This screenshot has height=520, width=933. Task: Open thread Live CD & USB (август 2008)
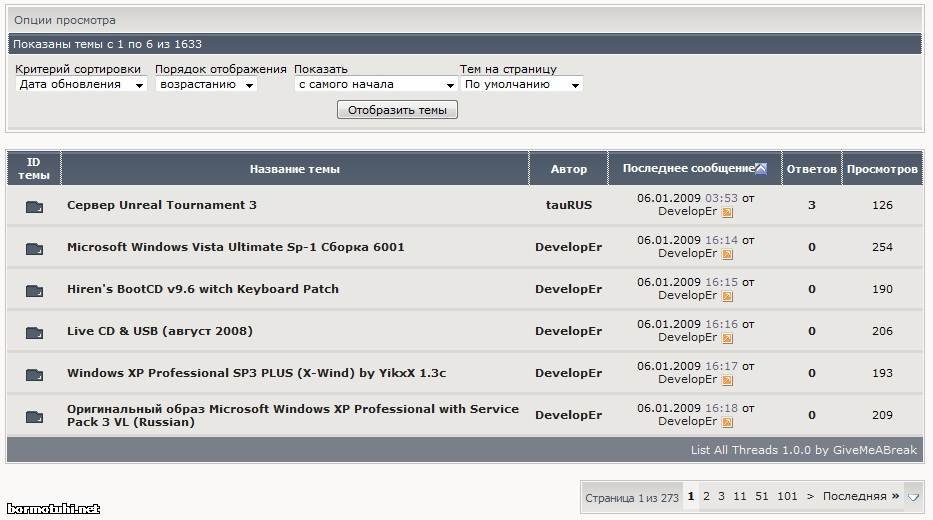[159, 331]
